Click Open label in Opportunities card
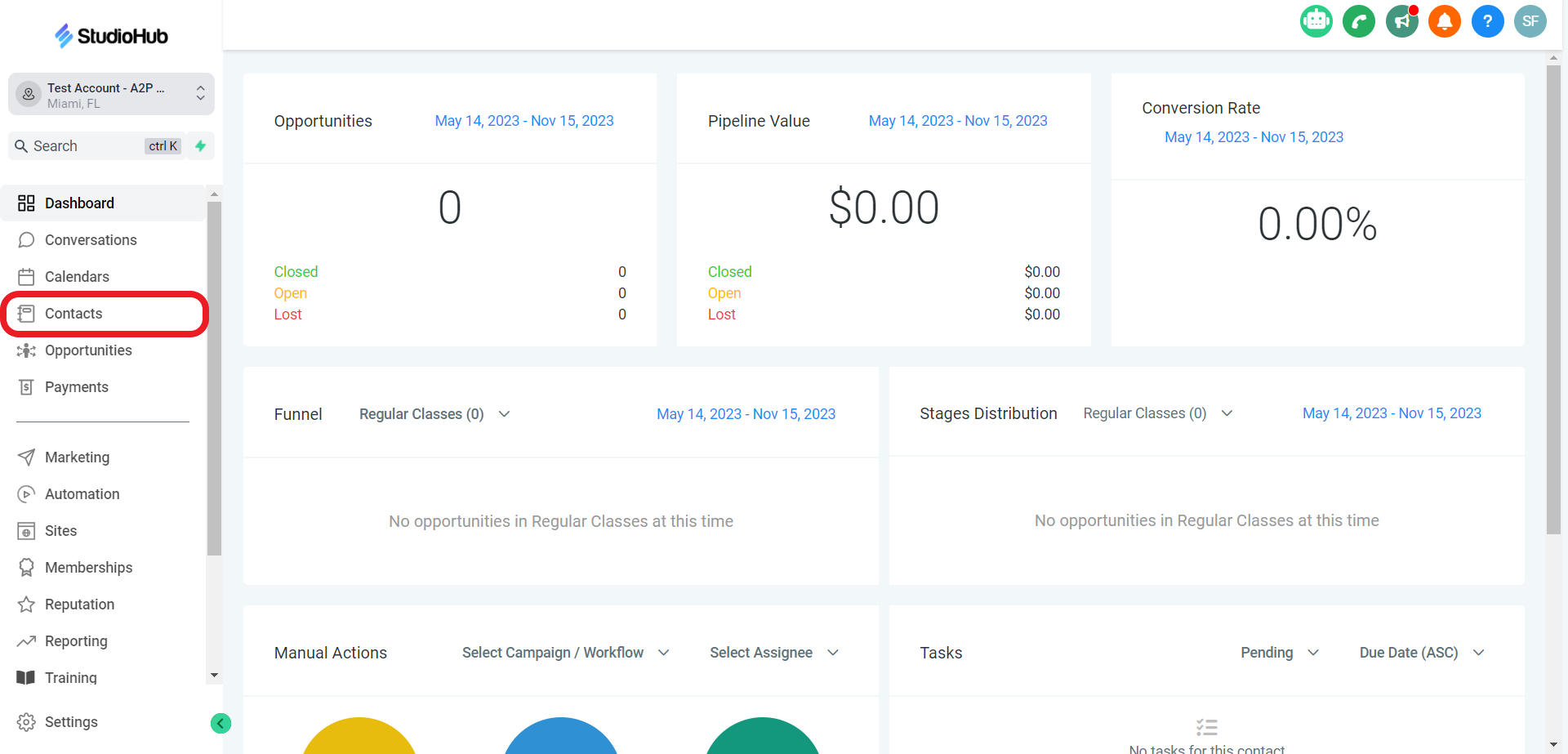The width and height of the screenshot is (1568, 754). (x=291, y=293)
